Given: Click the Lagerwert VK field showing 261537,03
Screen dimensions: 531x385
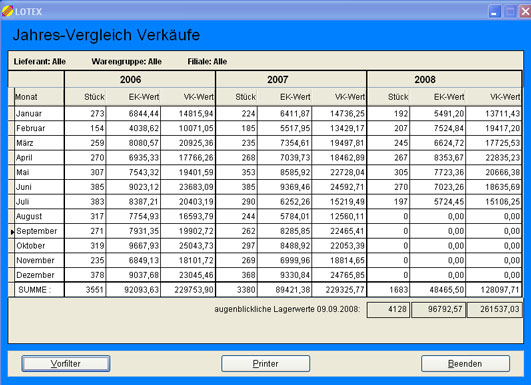Looking at the screenshot, I should coord(495,309).
